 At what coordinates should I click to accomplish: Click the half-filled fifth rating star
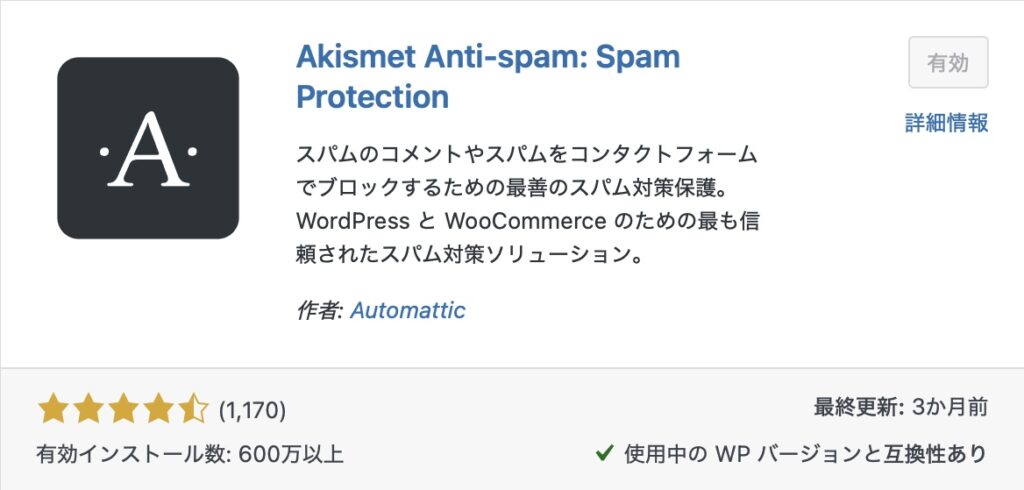click(193, 408)
